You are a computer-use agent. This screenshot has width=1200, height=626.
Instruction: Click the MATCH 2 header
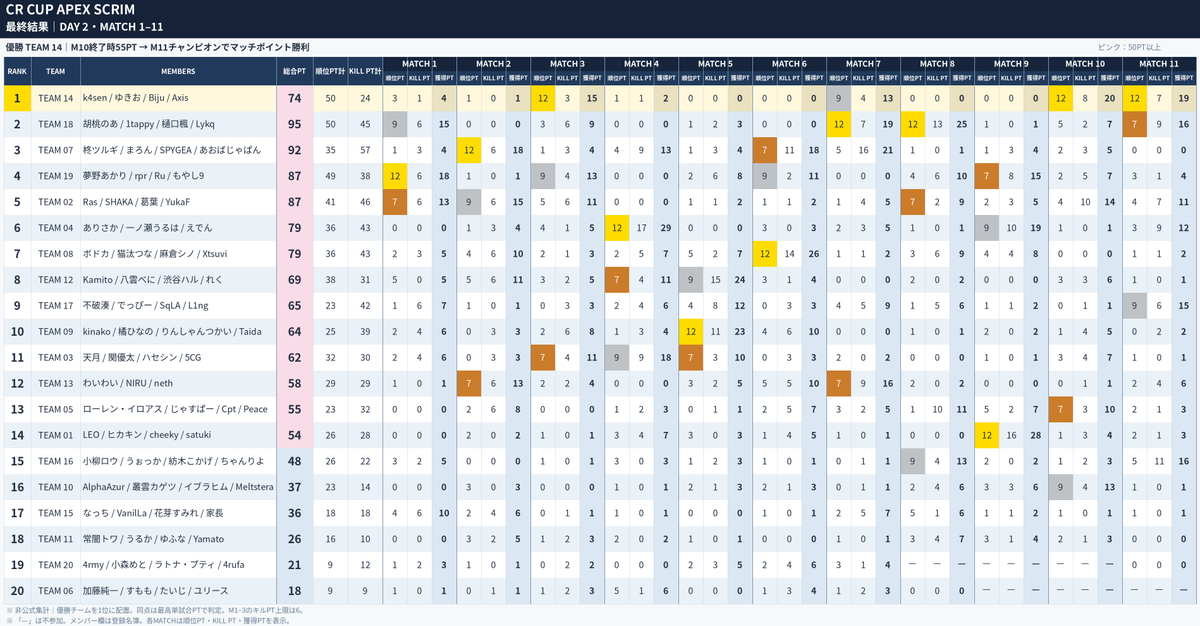493,63
